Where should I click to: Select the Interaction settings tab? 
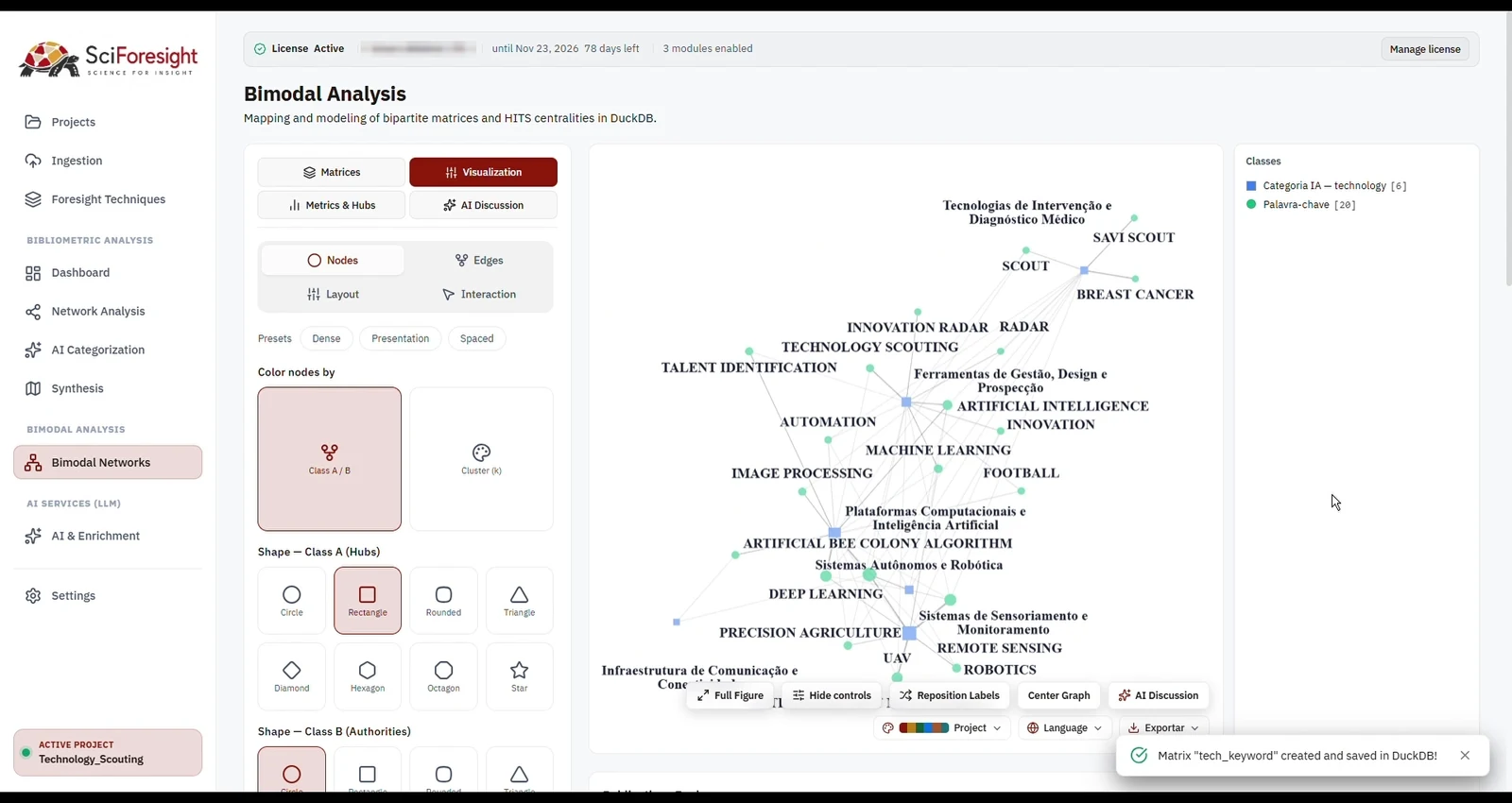[x=479, y=295]
